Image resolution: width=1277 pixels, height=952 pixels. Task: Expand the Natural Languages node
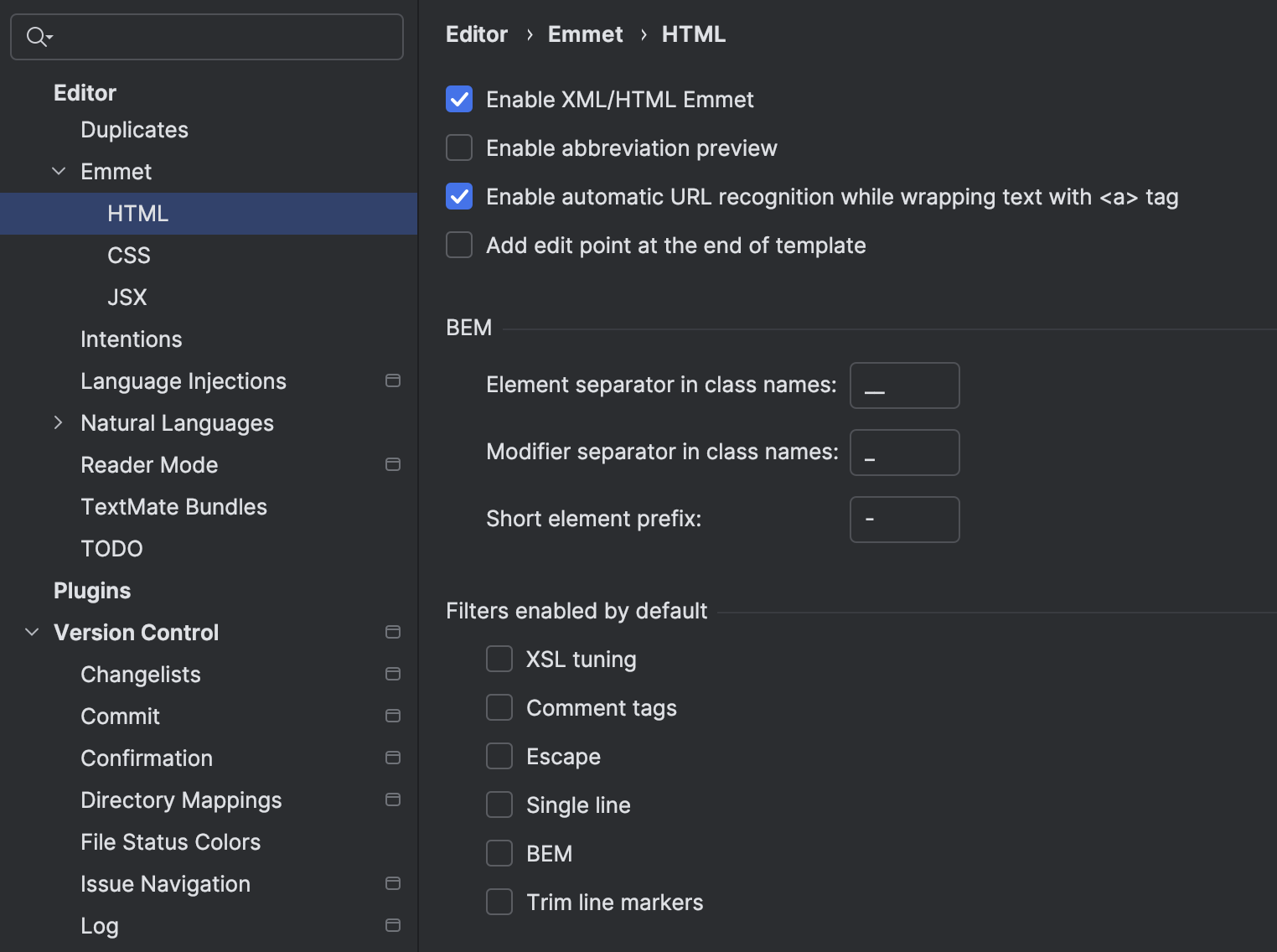[59, 422]
